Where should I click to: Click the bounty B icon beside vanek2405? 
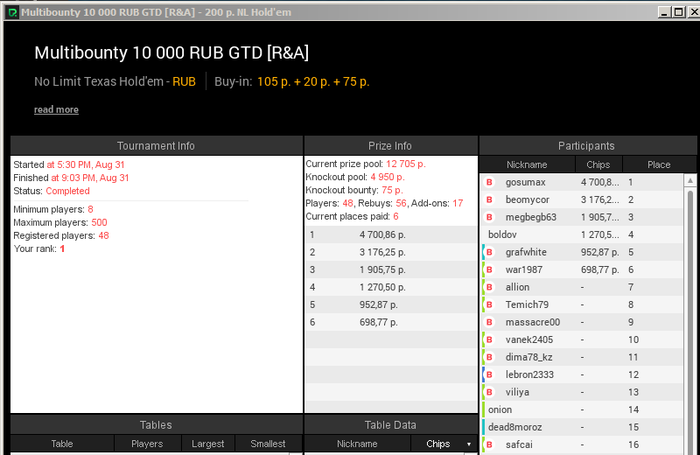(489, 340)
